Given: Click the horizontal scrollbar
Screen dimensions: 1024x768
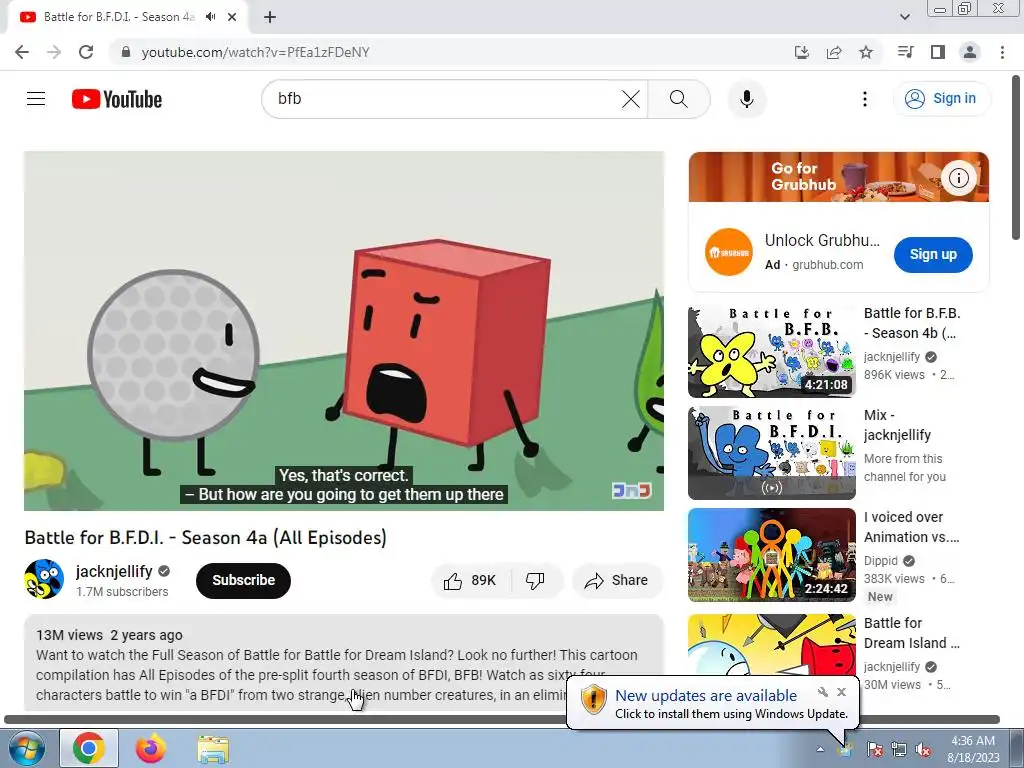Looking at the screenshot, I should coord(502,720).
